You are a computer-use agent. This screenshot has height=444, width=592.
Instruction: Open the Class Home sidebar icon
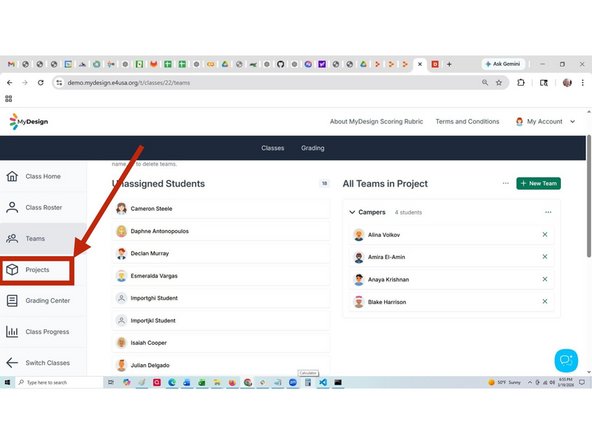(12, 176)
